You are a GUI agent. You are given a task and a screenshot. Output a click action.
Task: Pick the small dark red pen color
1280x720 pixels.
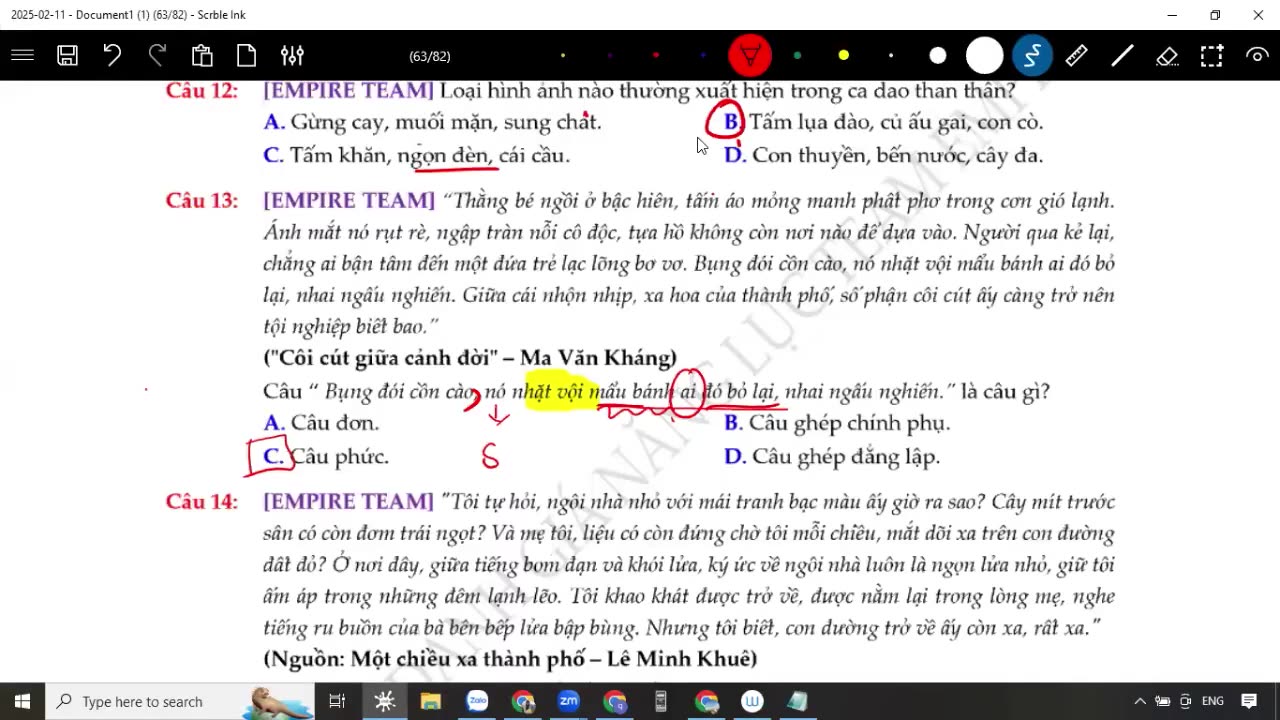(x=656, y=56)
